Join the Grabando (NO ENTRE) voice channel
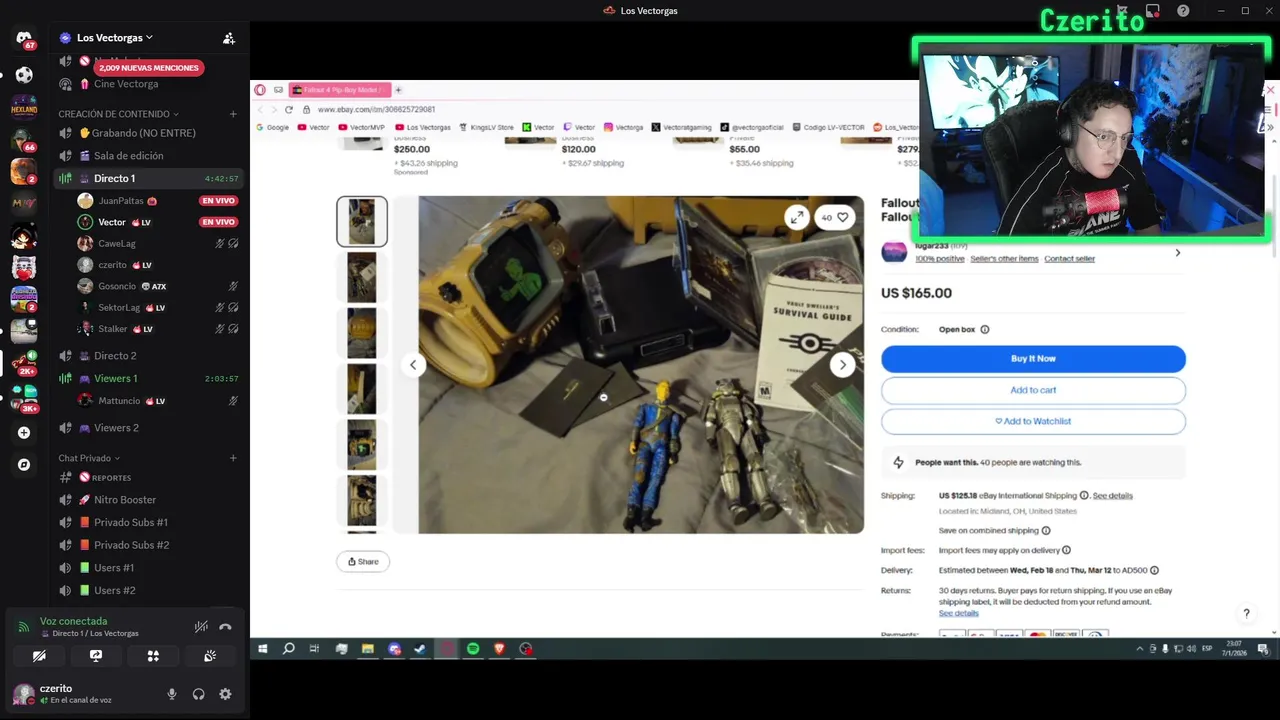Viewport: 1280px width, 720px height. click(148, 133)
